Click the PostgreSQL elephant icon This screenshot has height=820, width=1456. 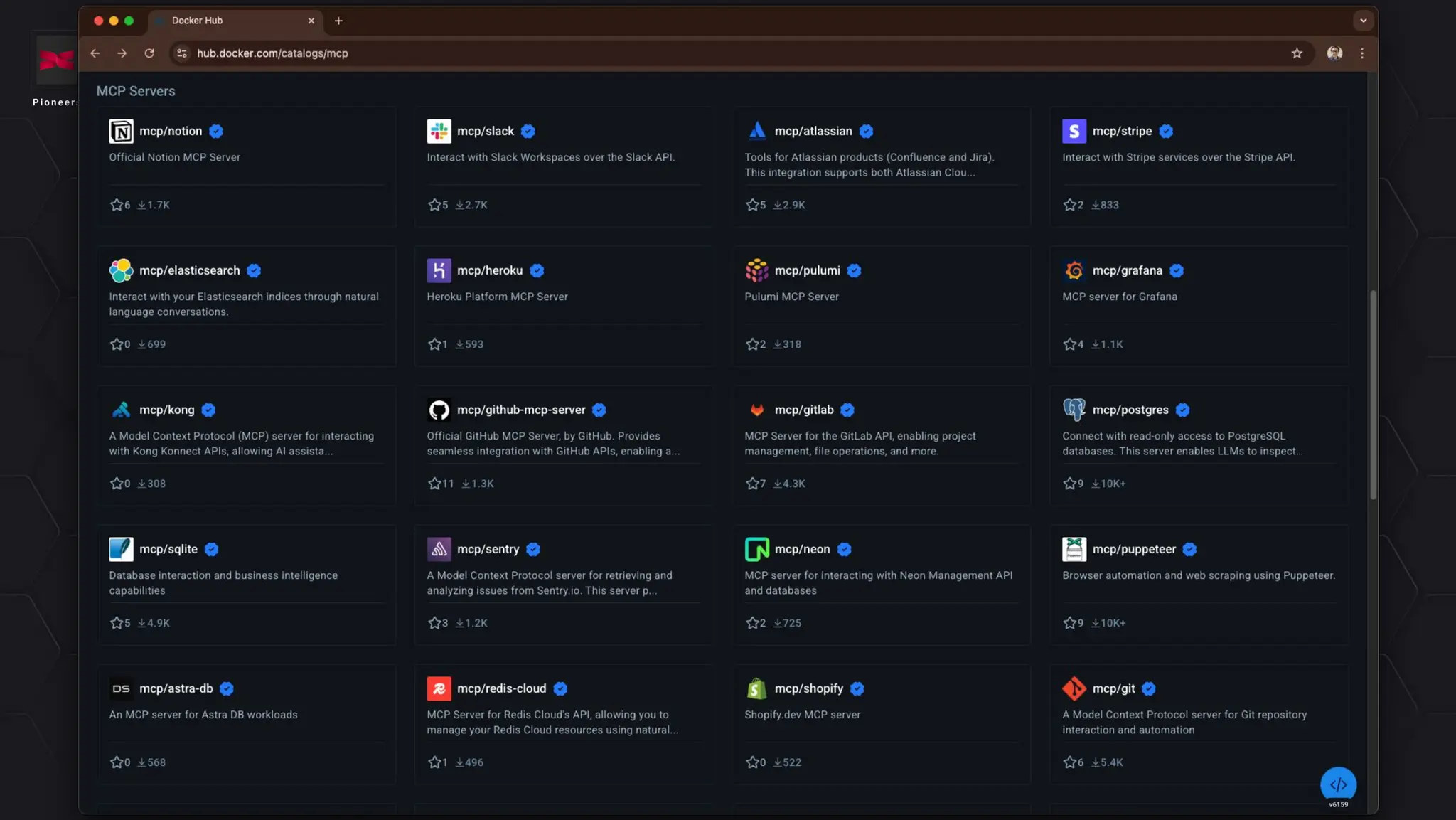pyautogui.click(x=1074, y=410)
